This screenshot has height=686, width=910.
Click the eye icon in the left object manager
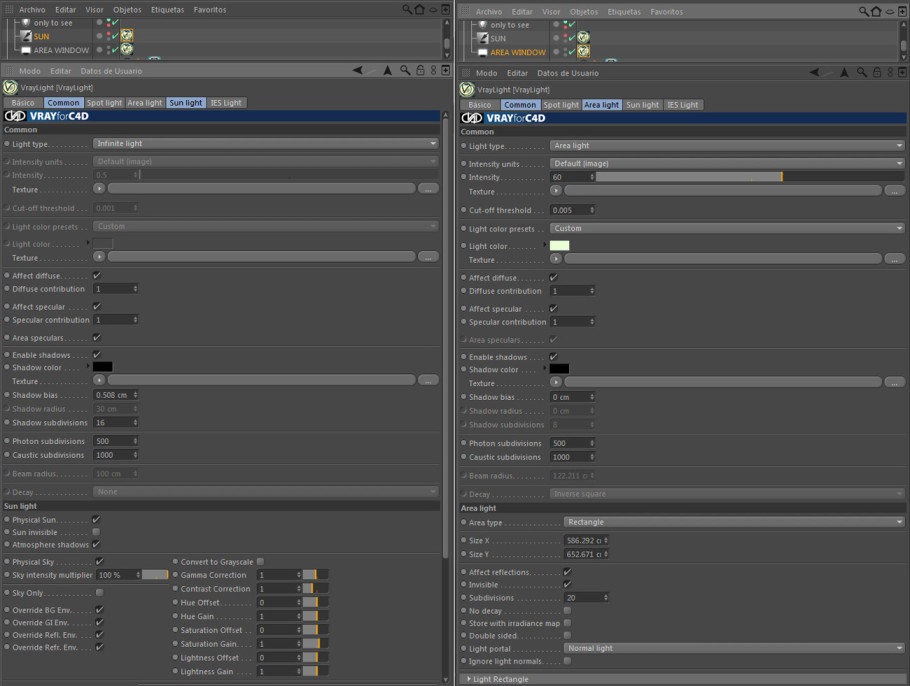coord(433,10)
